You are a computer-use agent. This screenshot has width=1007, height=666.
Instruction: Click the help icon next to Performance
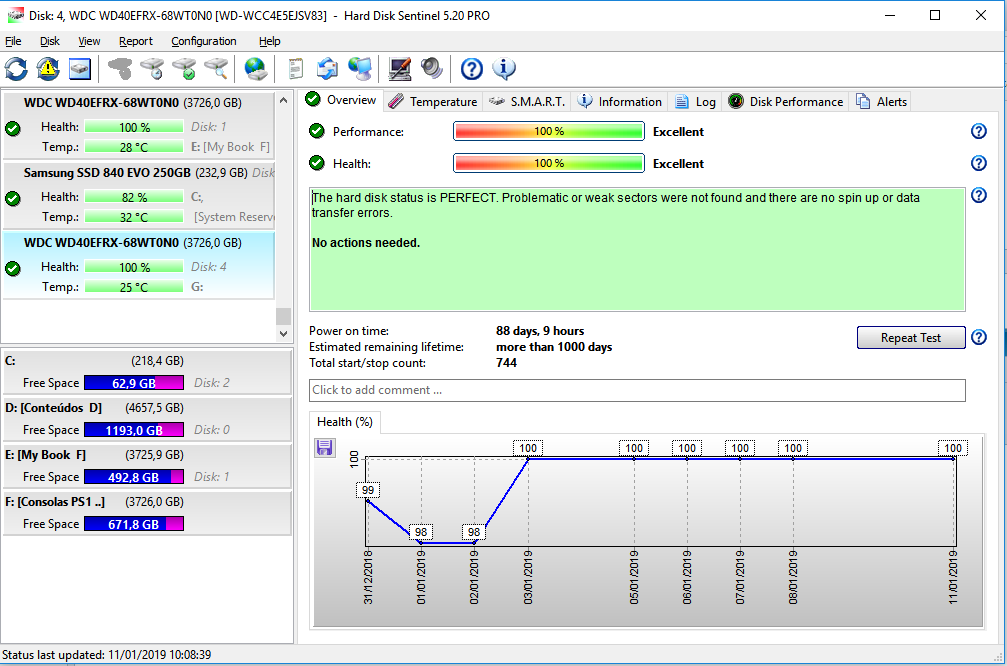point(979,131)
